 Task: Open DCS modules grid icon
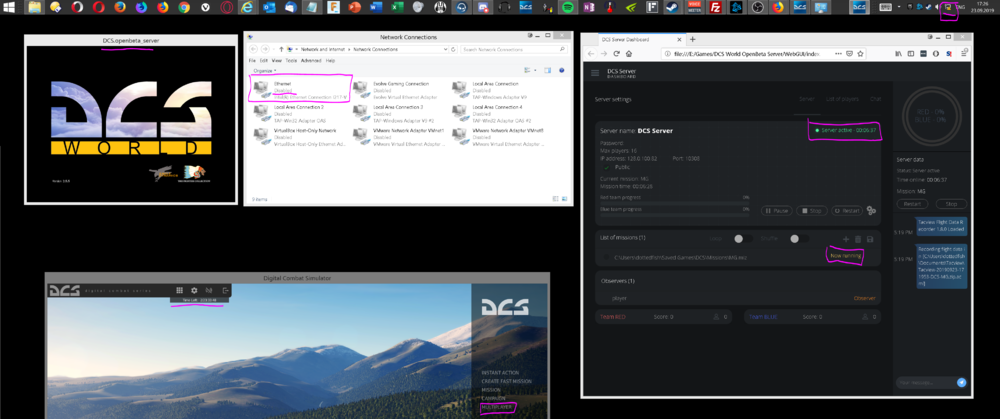coord(180,290)
